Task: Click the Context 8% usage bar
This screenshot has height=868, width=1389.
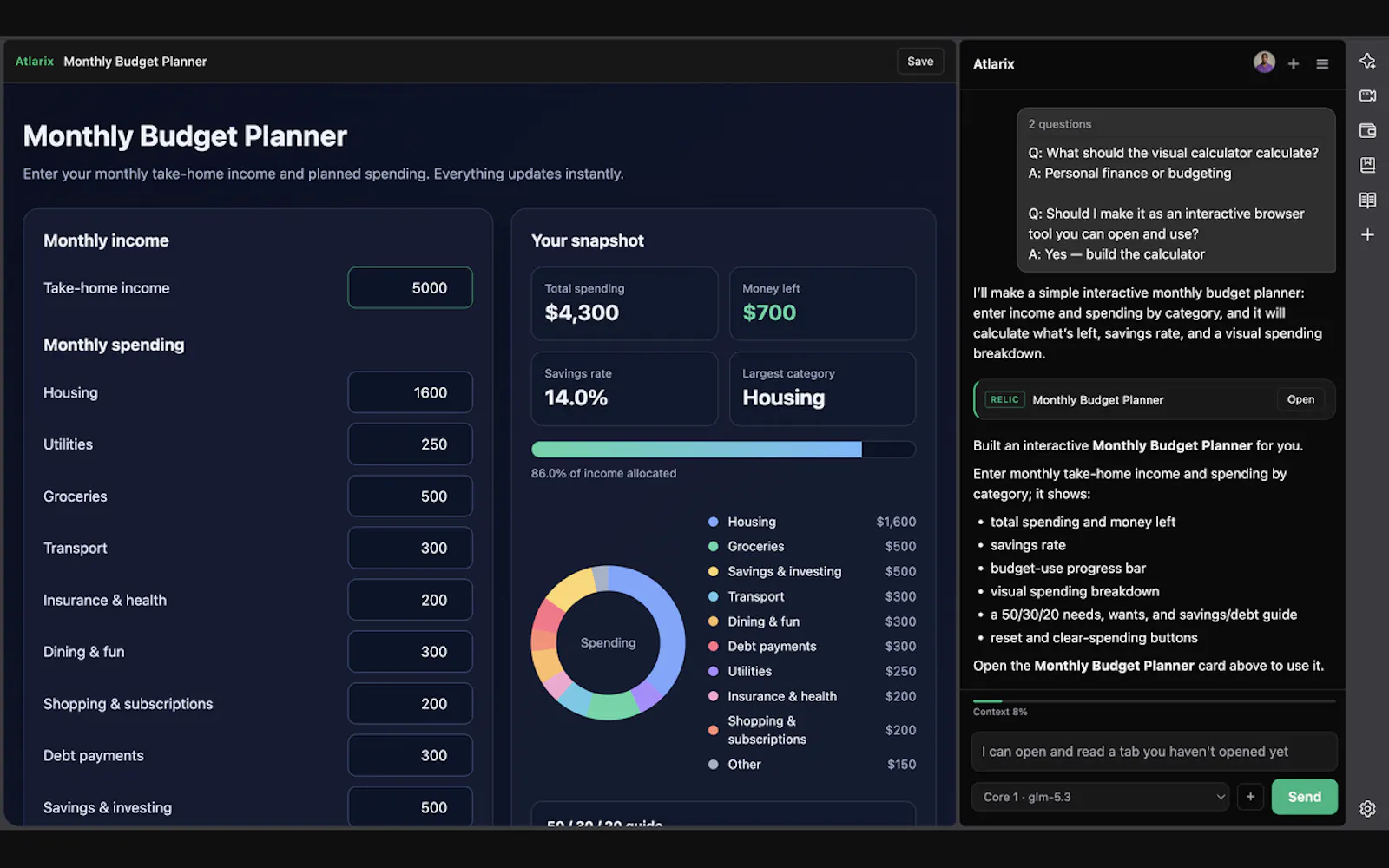Action: [x=1155, y=700]
